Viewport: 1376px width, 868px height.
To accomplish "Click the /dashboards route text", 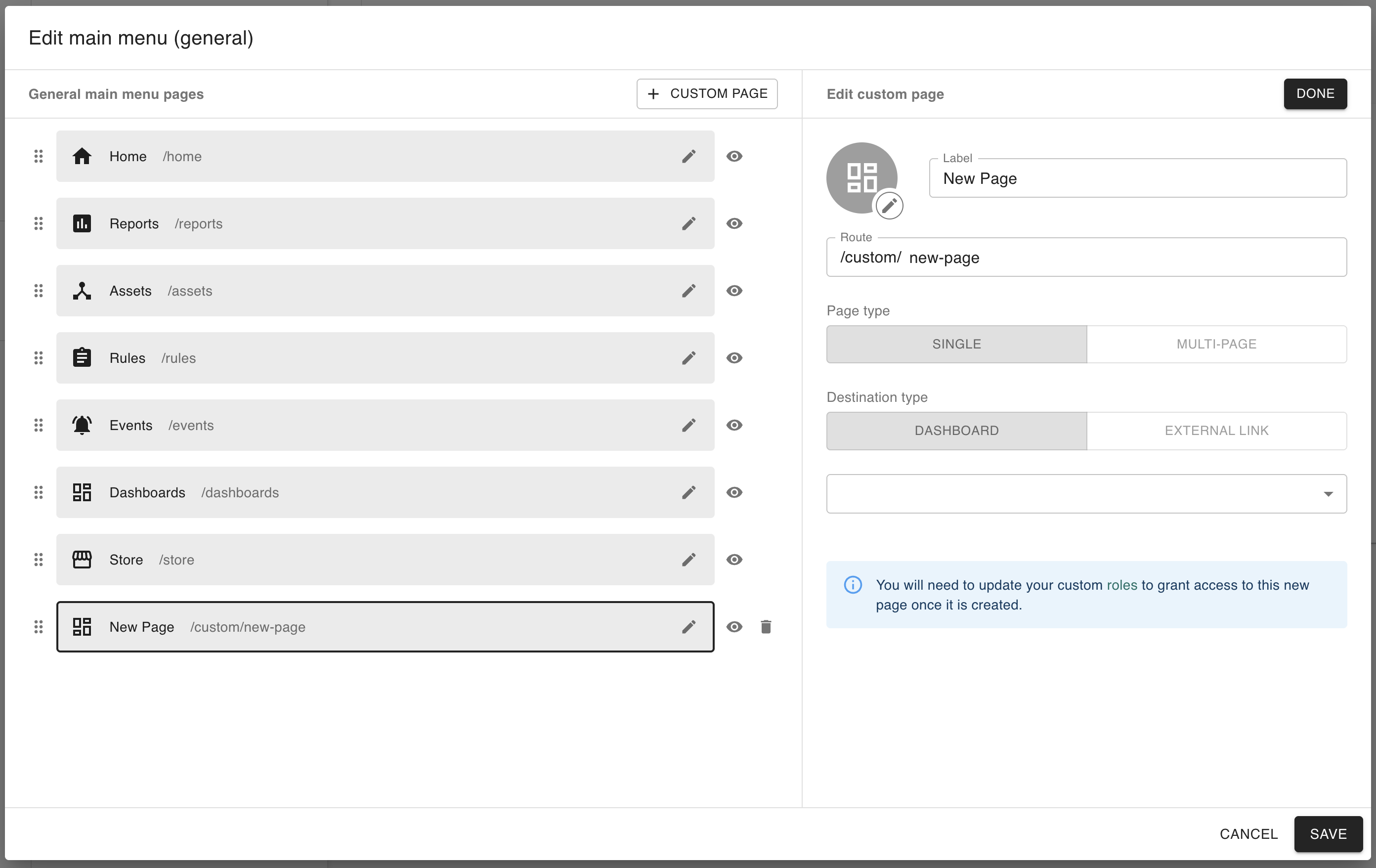I will pos(240,492).
